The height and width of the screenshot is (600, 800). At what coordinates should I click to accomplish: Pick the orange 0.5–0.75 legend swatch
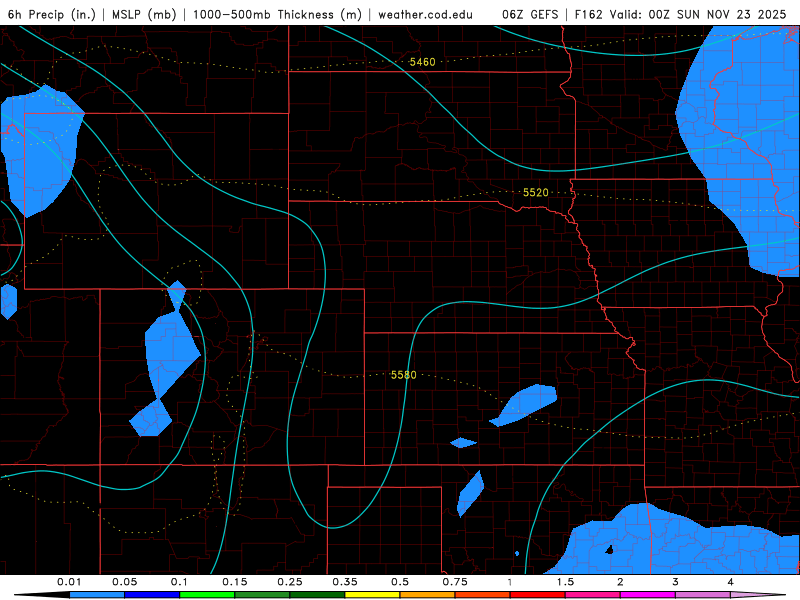click(428, 595)
